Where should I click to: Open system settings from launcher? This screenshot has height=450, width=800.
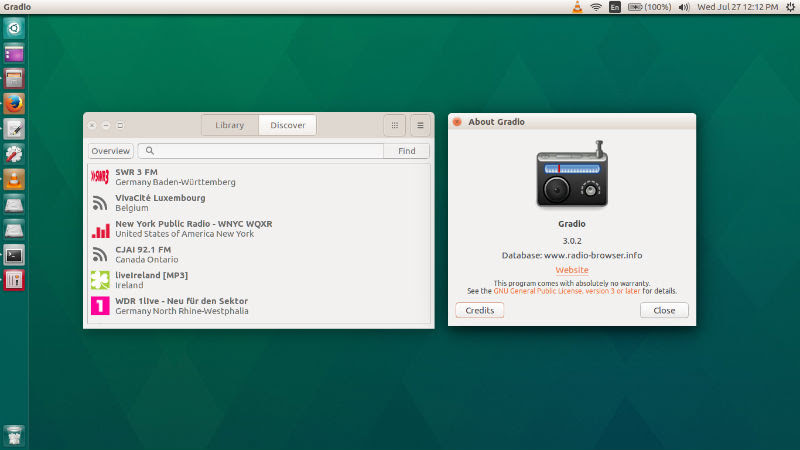(14, 154)
